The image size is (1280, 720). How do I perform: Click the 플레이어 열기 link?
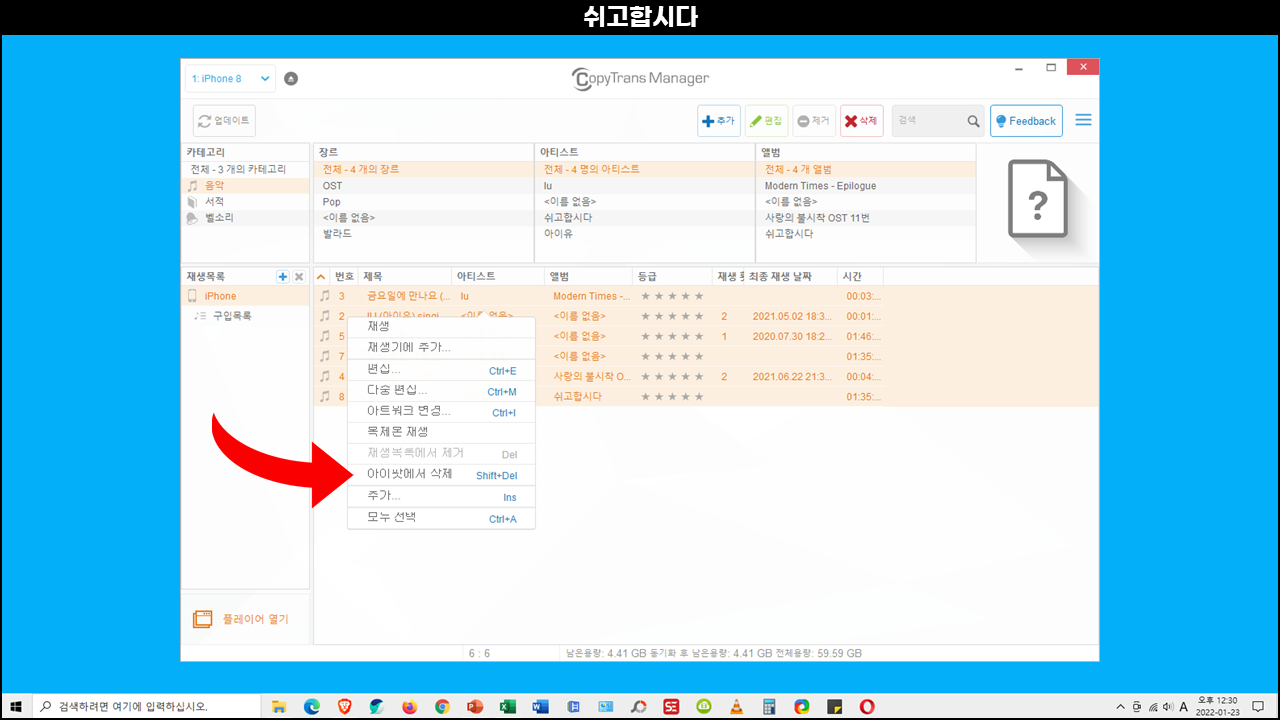(255, 619)
